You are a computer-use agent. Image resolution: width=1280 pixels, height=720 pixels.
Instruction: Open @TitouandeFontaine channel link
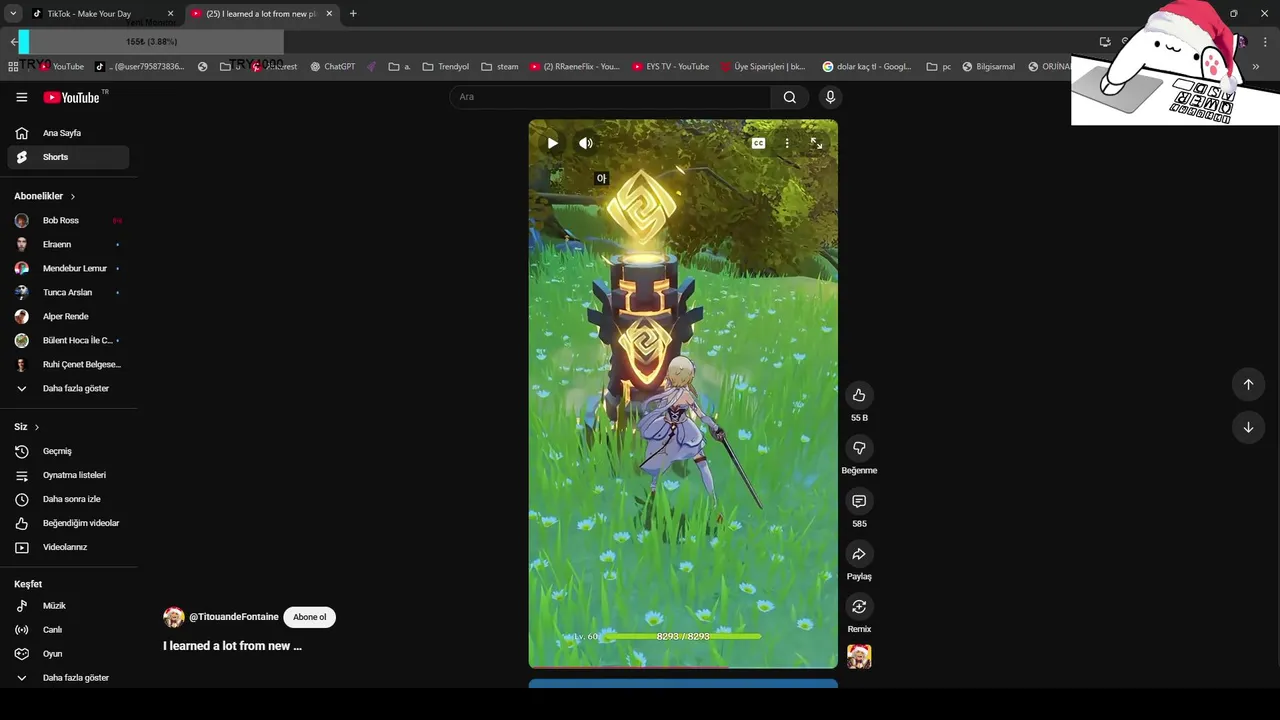(234, 617)
